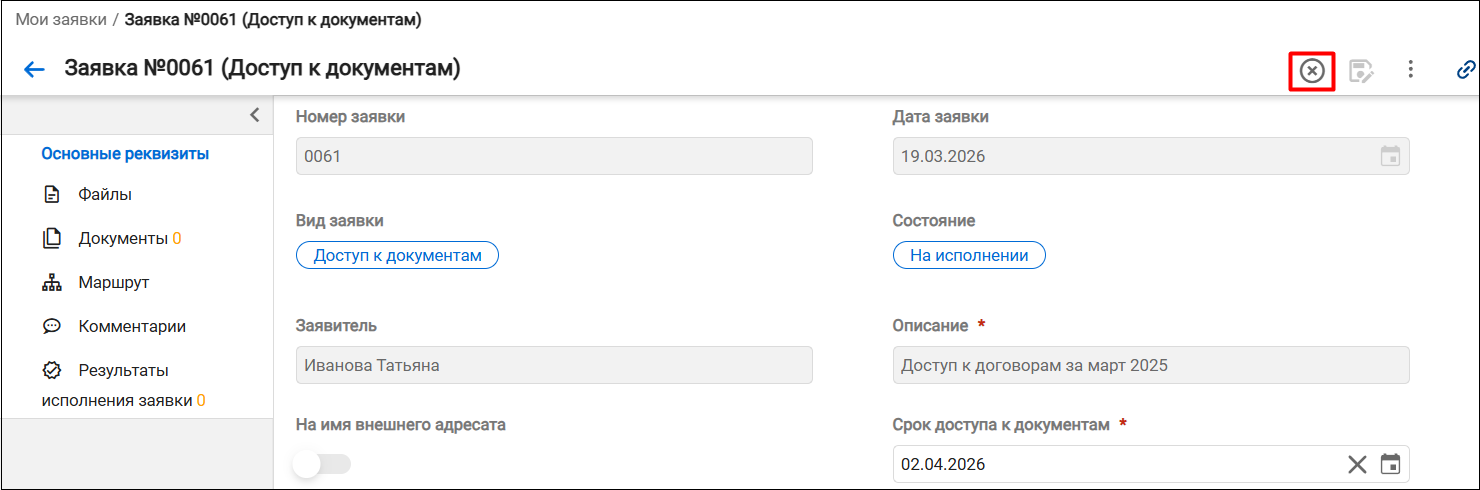Click the Доступ к документам chip

pyautogui.click(x=397, y=255)
